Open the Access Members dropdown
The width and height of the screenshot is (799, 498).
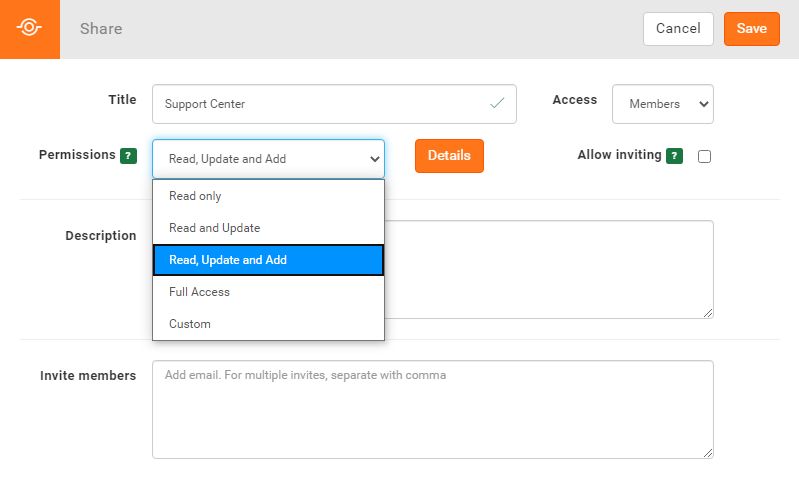point(662,104)
